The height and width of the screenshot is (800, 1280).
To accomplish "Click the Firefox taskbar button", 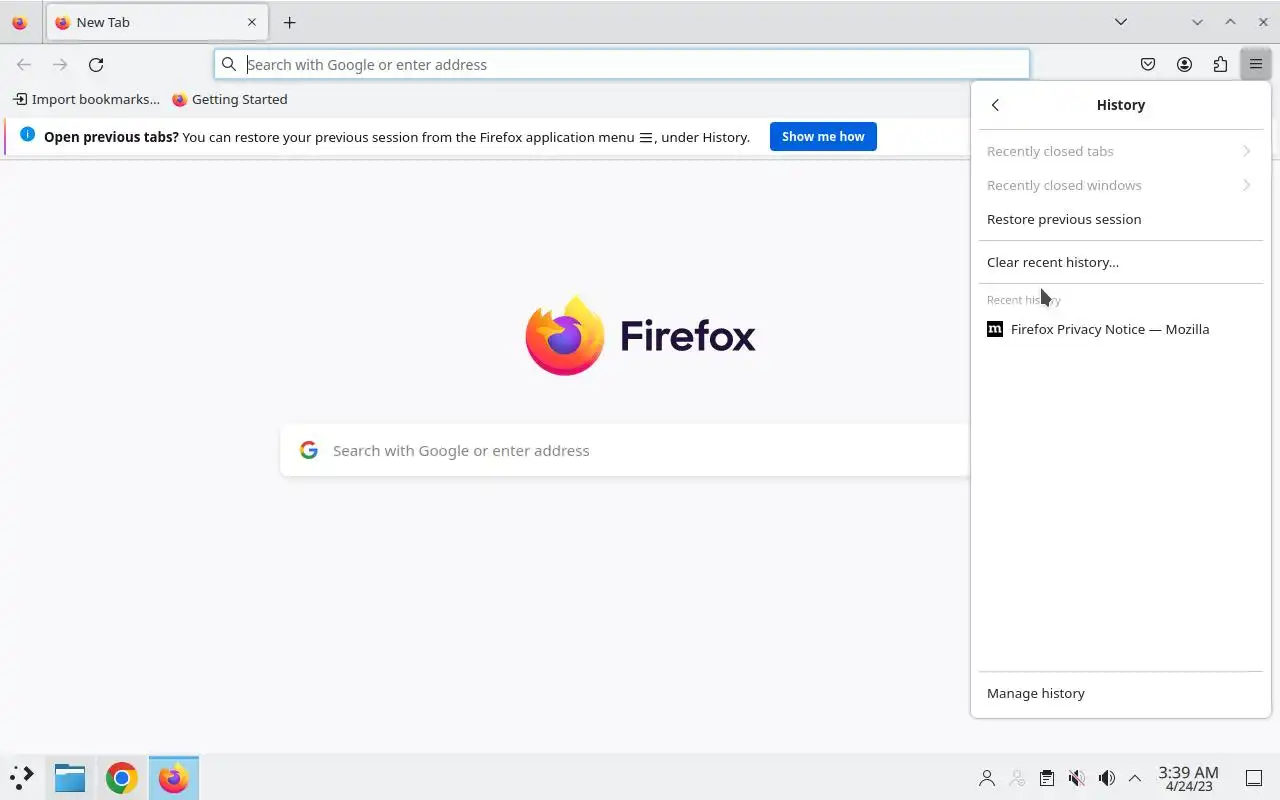I will 174,777.
